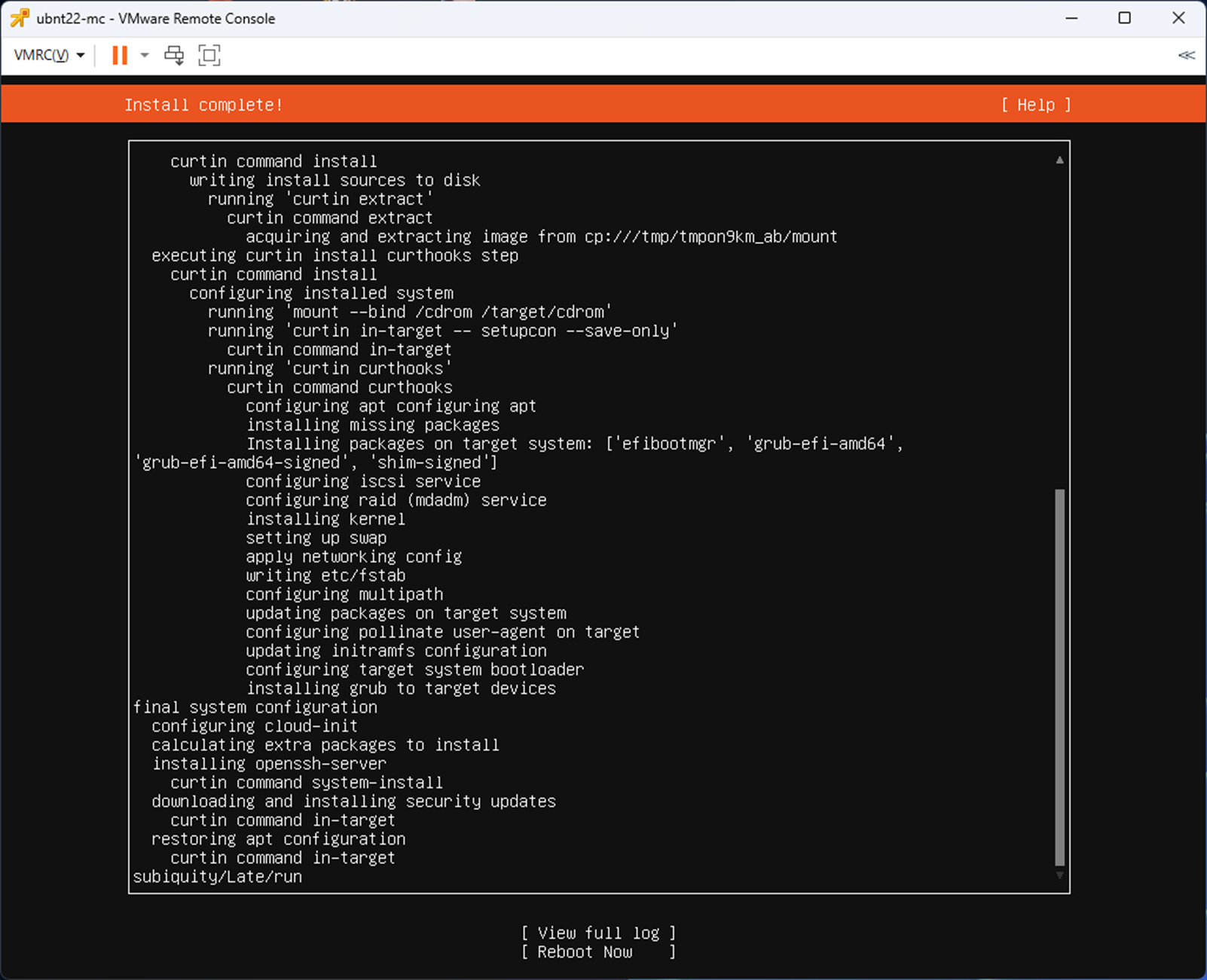Click the VMware Remote Console app icon

click(20, 18)
